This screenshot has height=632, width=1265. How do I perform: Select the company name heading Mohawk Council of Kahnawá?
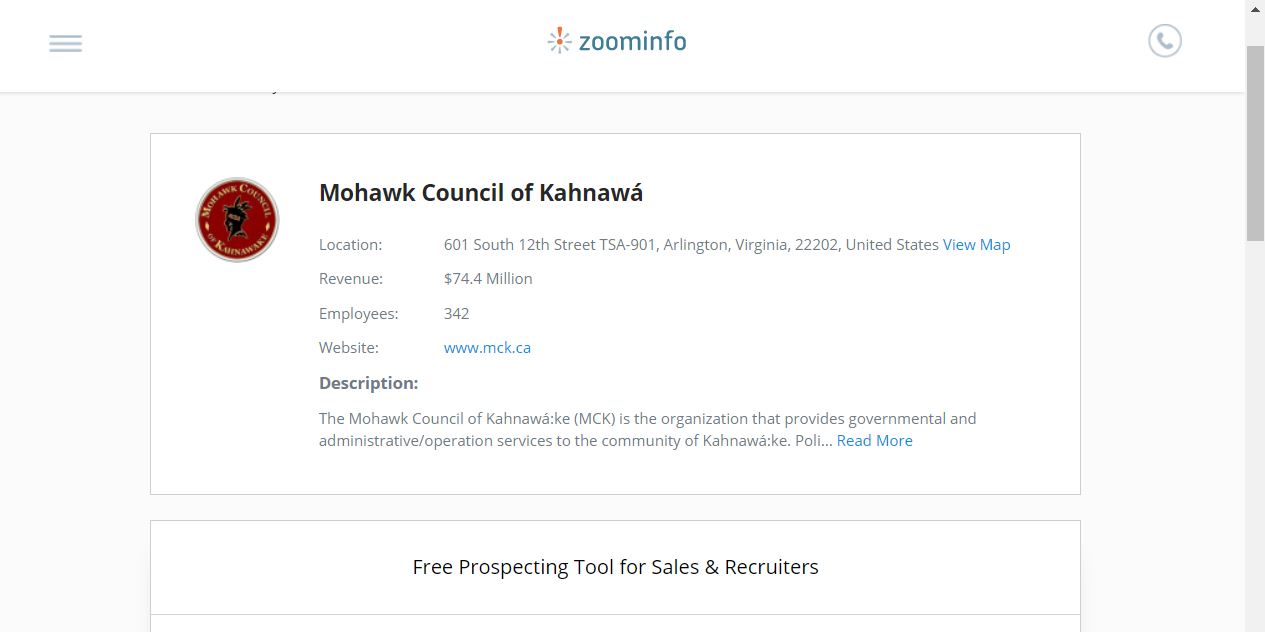click(481, 192)
